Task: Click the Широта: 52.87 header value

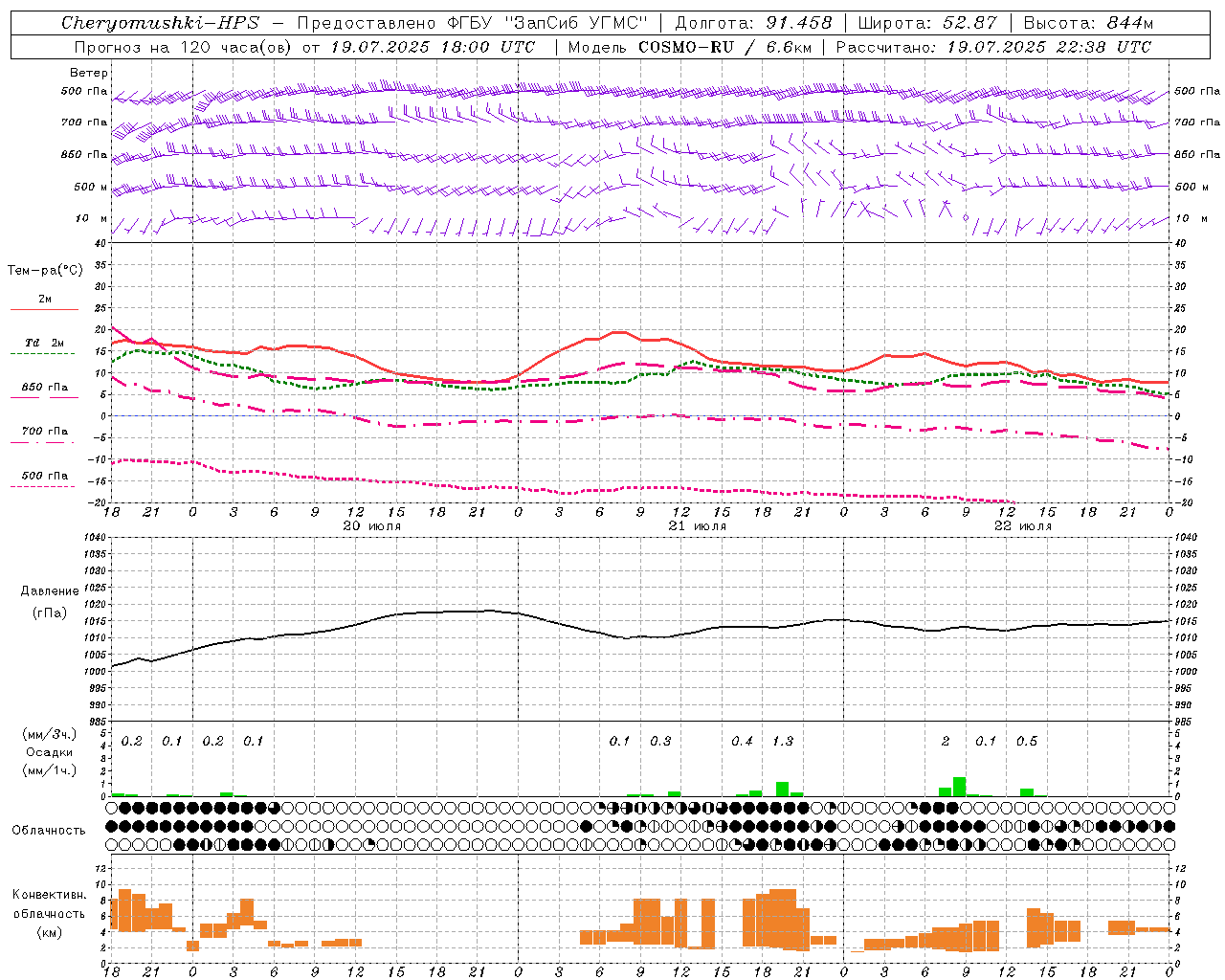Action: tap(927, 23)
